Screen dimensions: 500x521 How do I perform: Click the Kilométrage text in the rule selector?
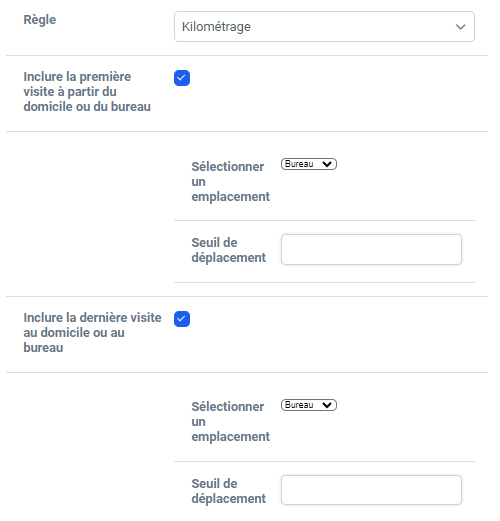(216, 27)
